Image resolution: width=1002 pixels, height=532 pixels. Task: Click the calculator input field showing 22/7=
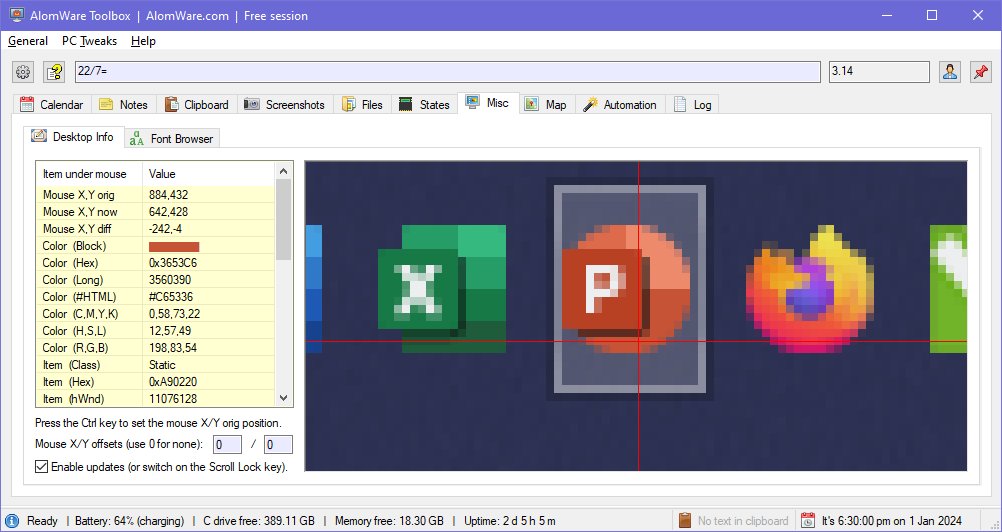tap(447, 72)
